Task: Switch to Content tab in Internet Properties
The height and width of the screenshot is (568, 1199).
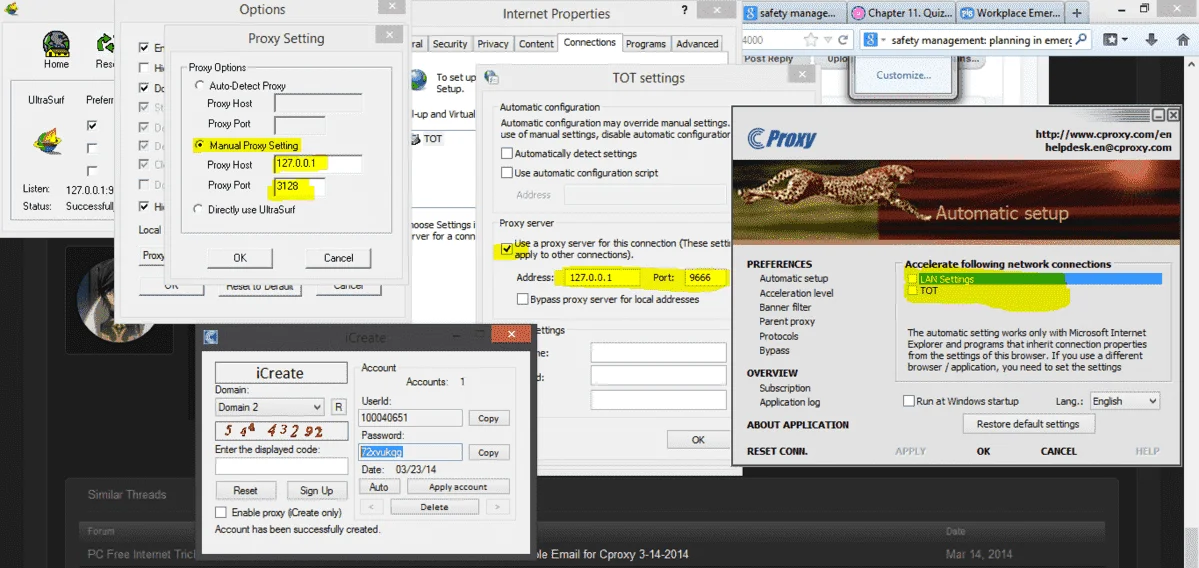Action: 536,44
